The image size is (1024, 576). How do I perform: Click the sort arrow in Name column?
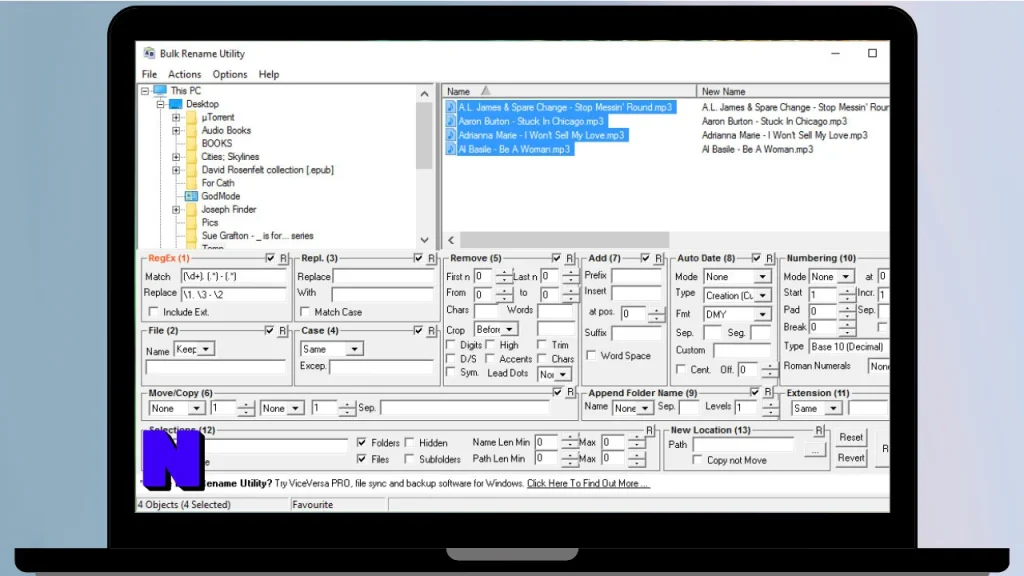485,91
